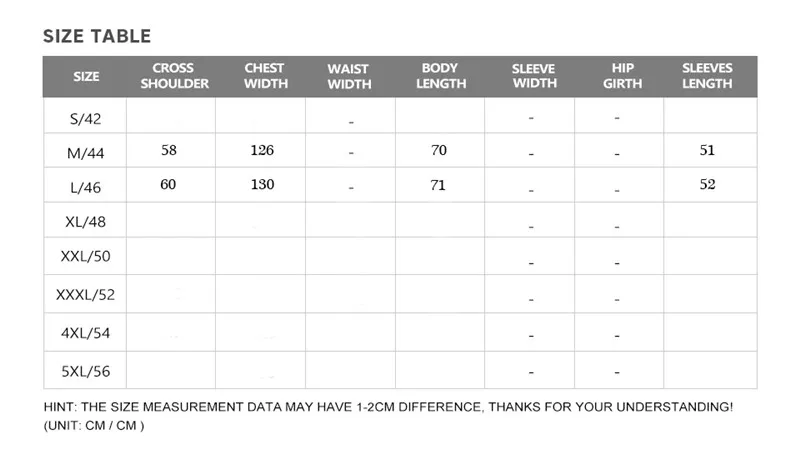Image resolution: width=800 pixels, height=449 pixels.
Task: Click chest width value 126 for M/44
Action: coord(262,150)
